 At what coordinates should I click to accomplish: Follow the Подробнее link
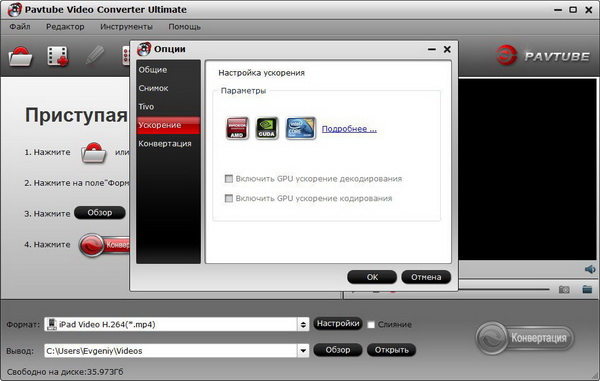(x=349, y=129)
